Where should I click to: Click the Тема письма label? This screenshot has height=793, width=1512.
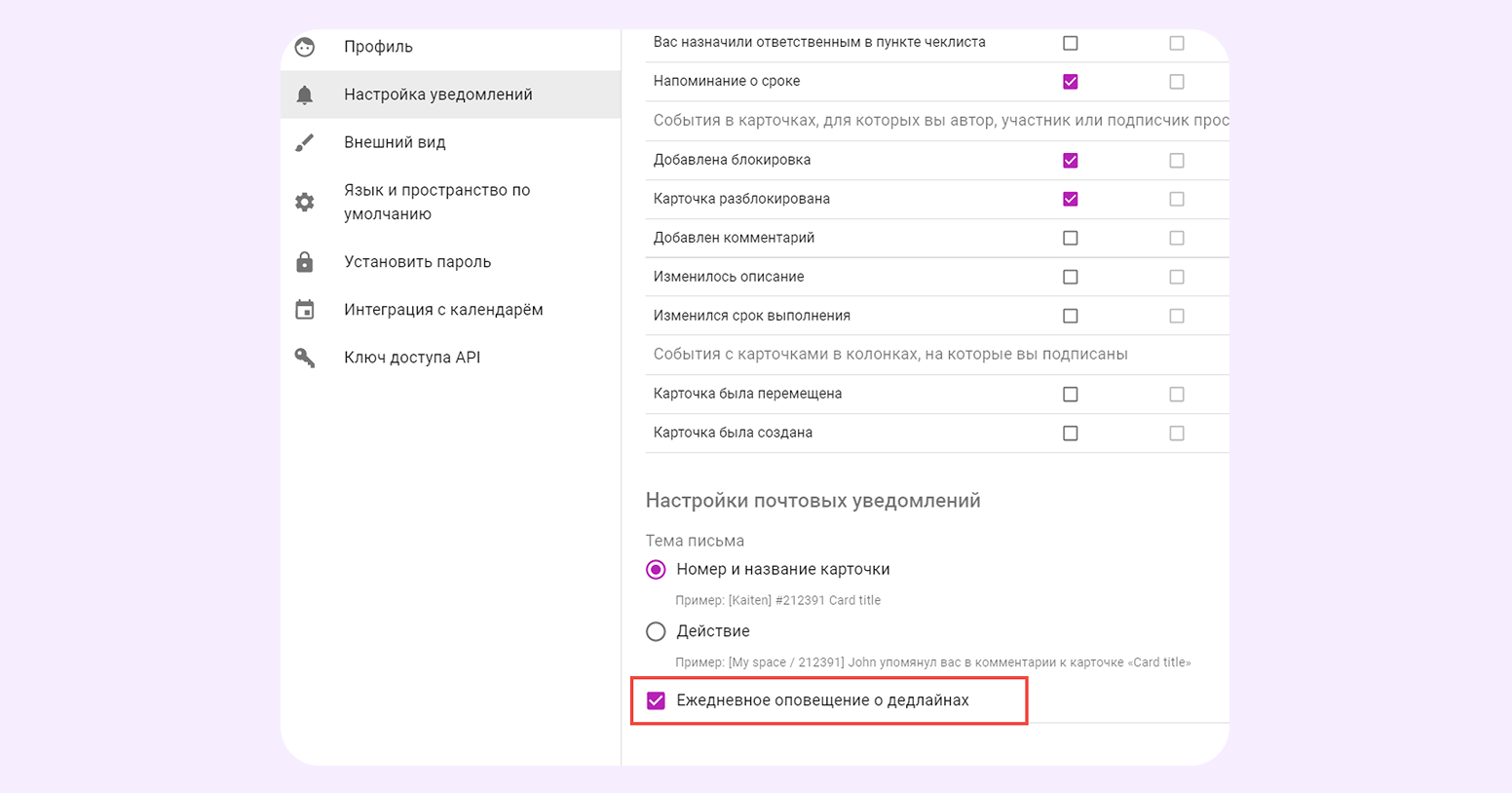coord(695,541)
